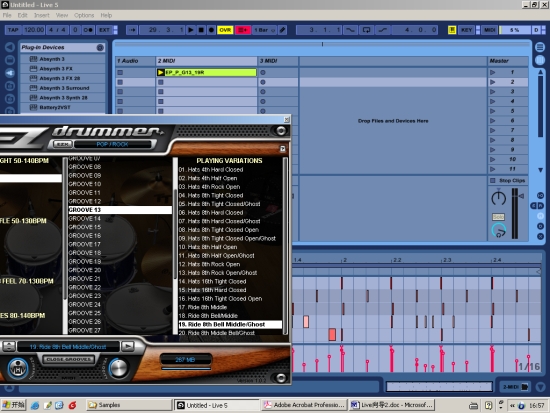Click the TAP tempo button
Viewport: 550px width, 413px height.
click(13, 30)
